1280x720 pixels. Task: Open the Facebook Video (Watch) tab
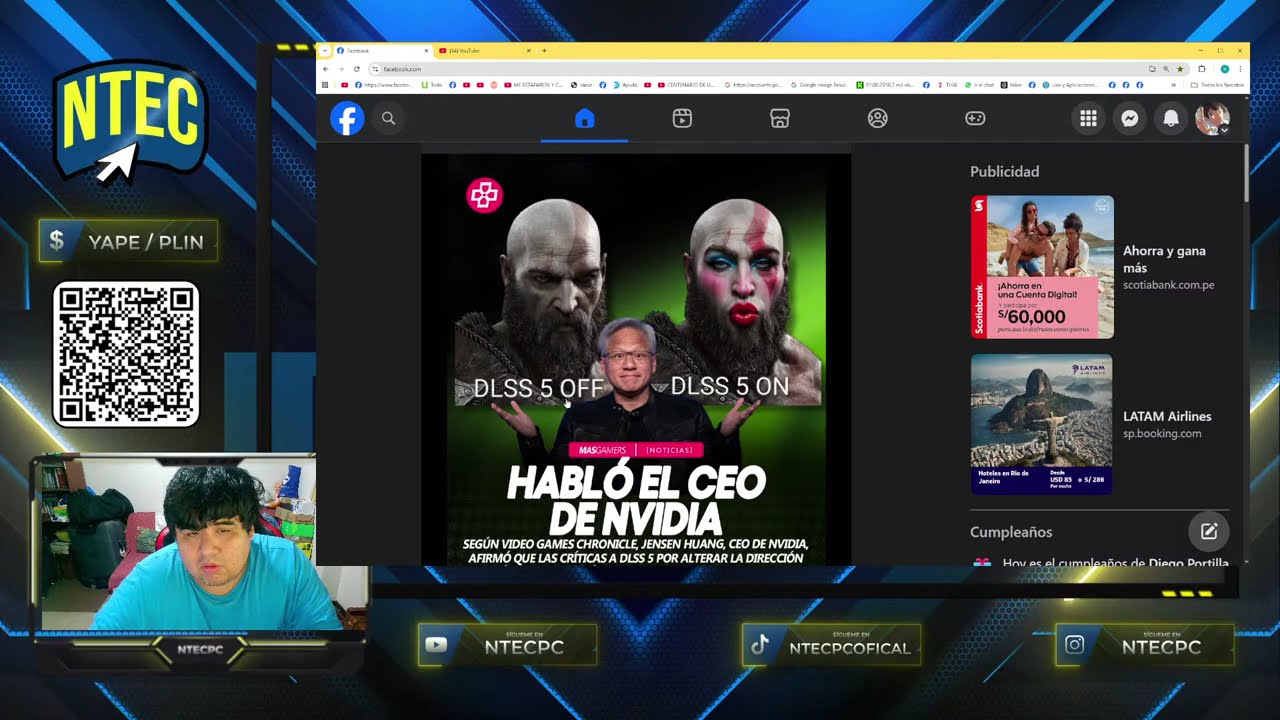click(682, 119)
